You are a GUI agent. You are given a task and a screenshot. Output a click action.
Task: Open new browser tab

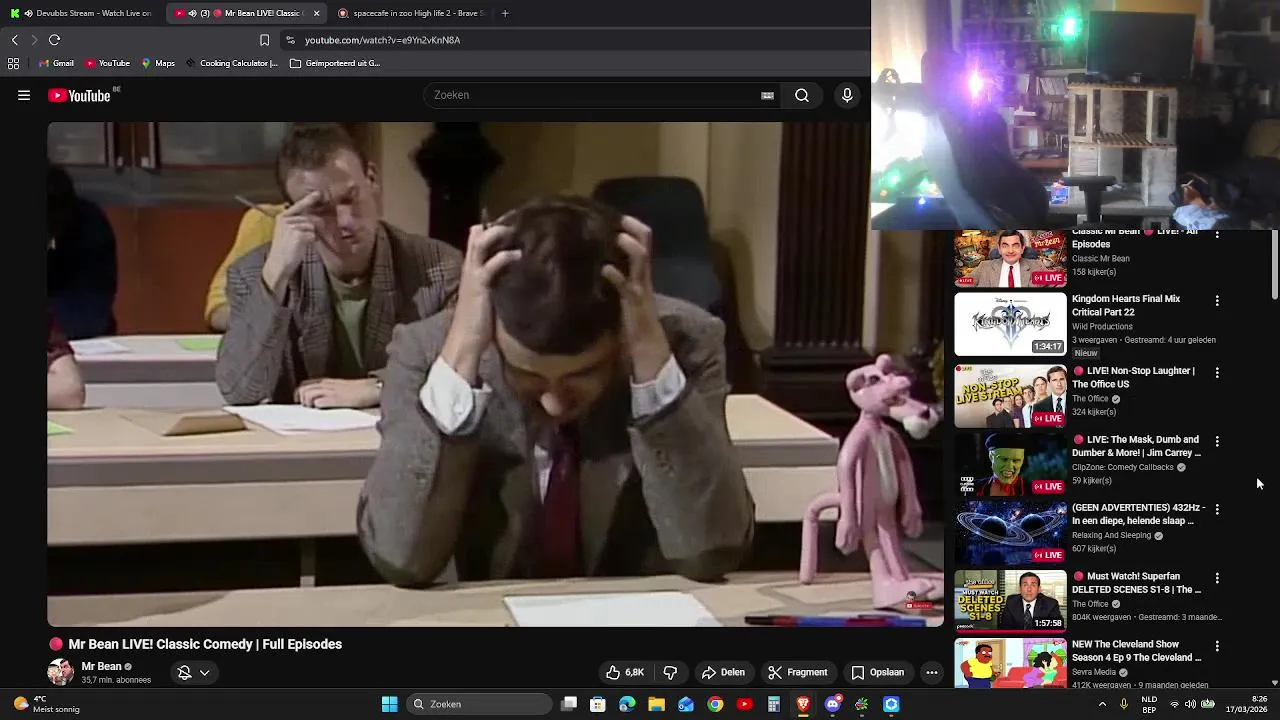click(x=505, y=13)
